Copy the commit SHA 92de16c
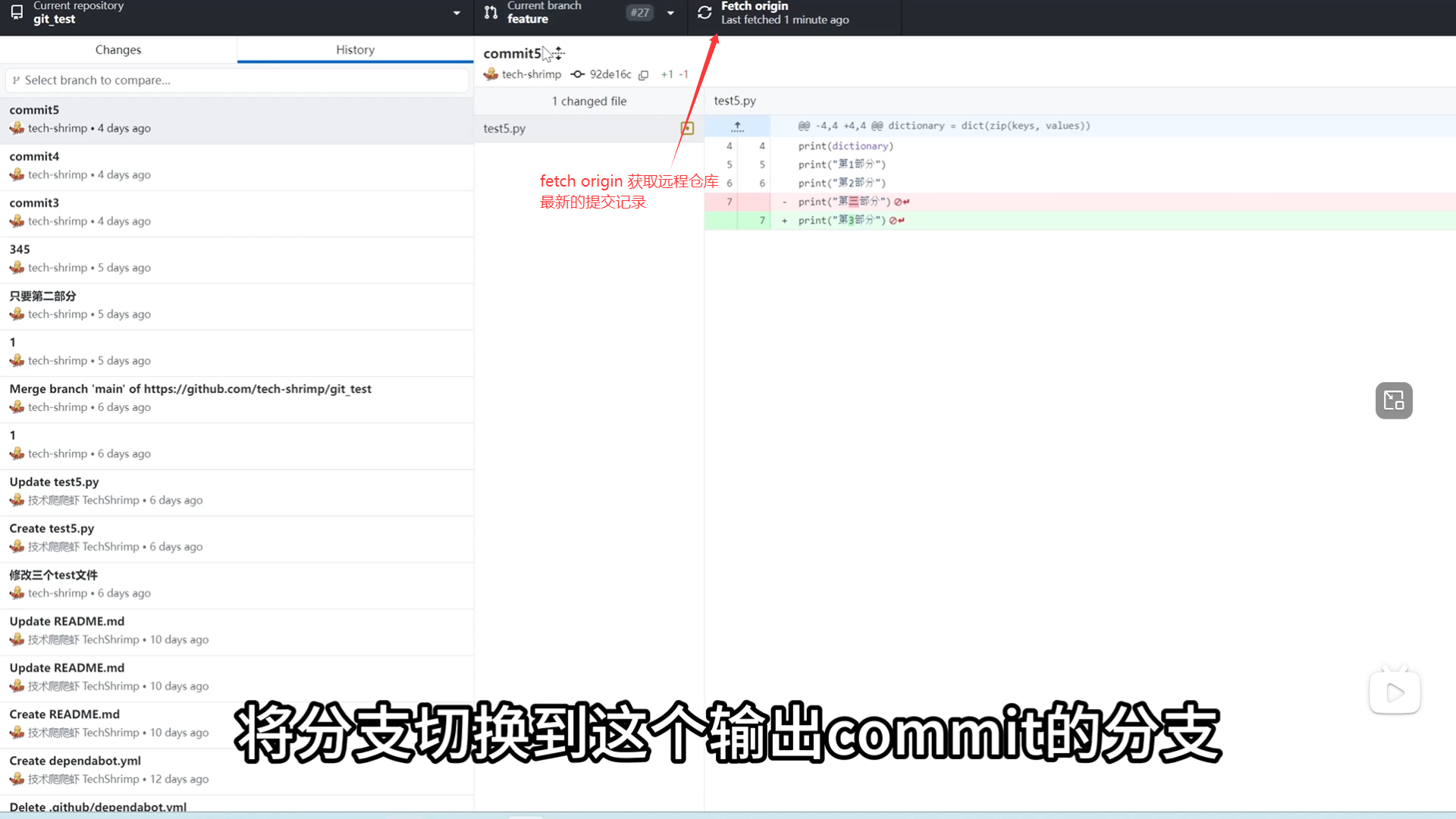 (x=643, y=74)
